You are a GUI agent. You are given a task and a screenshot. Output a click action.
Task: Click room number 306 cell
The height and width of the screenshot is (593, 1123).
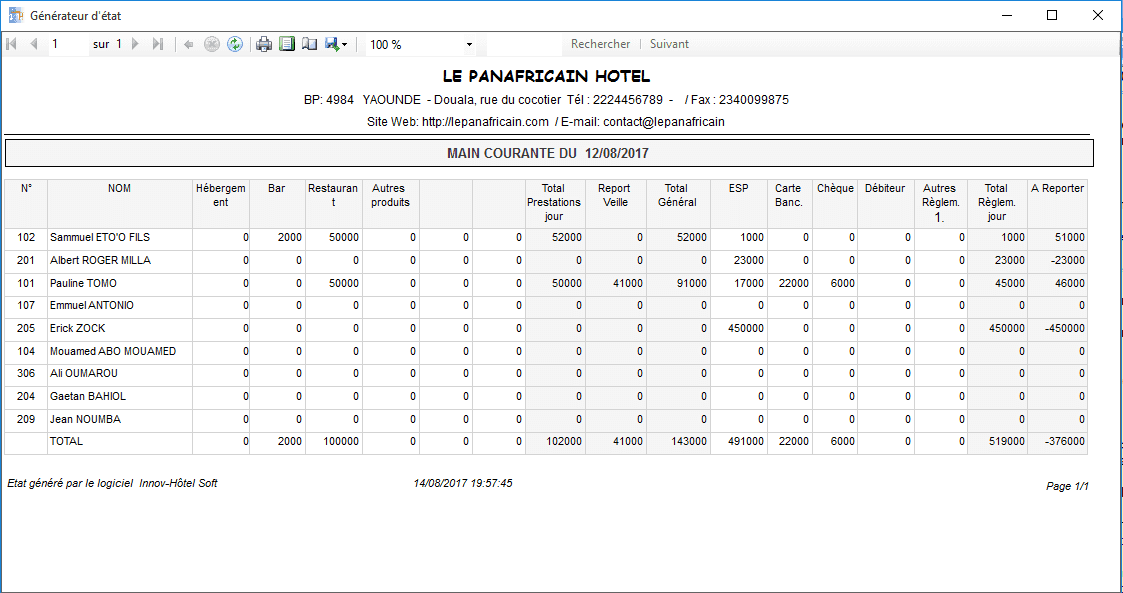point(26,374)
